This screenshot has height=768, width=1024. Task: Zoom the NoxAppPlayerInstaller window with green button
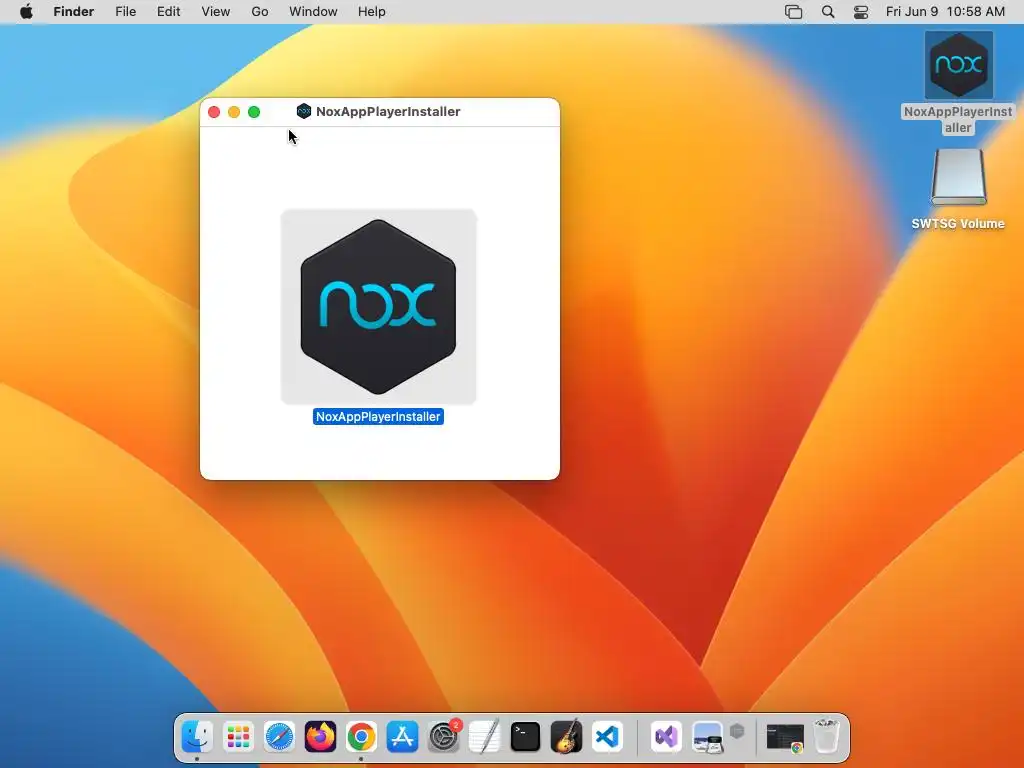tap(254, 112)
